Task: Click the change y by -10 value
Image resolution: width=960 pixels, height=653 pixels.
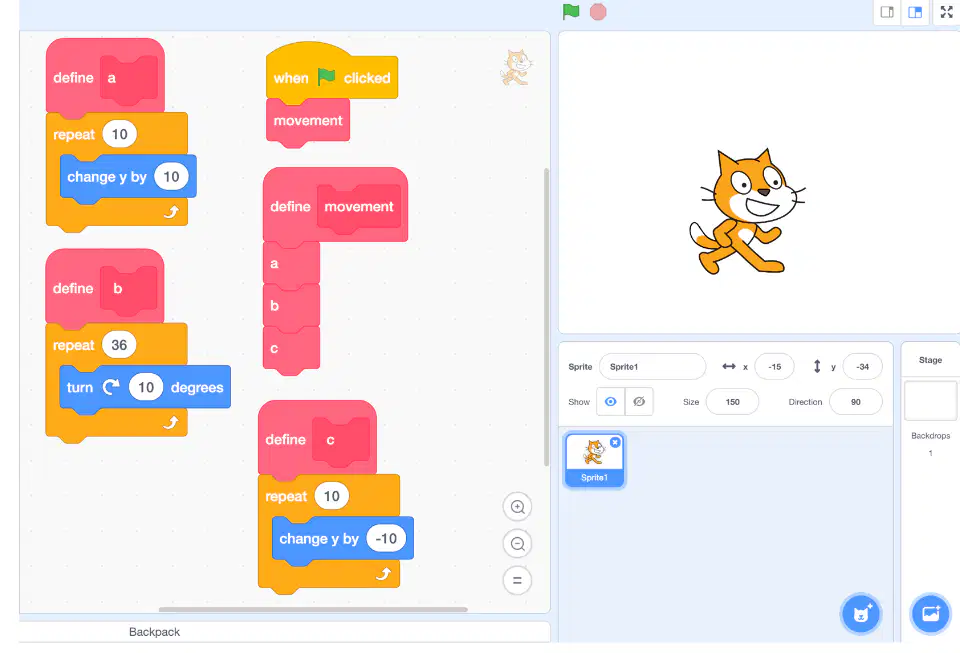Action: (x=386, y=539)
